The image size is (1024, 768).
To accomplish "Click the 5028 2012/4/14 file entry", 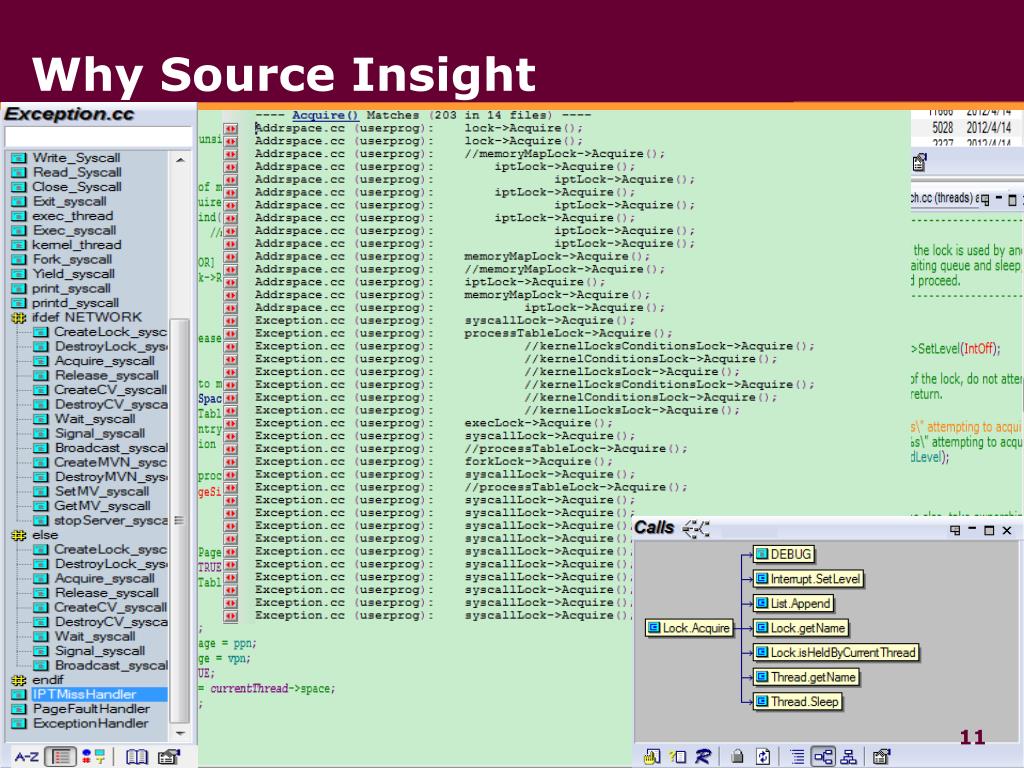I will pos(972,127).
